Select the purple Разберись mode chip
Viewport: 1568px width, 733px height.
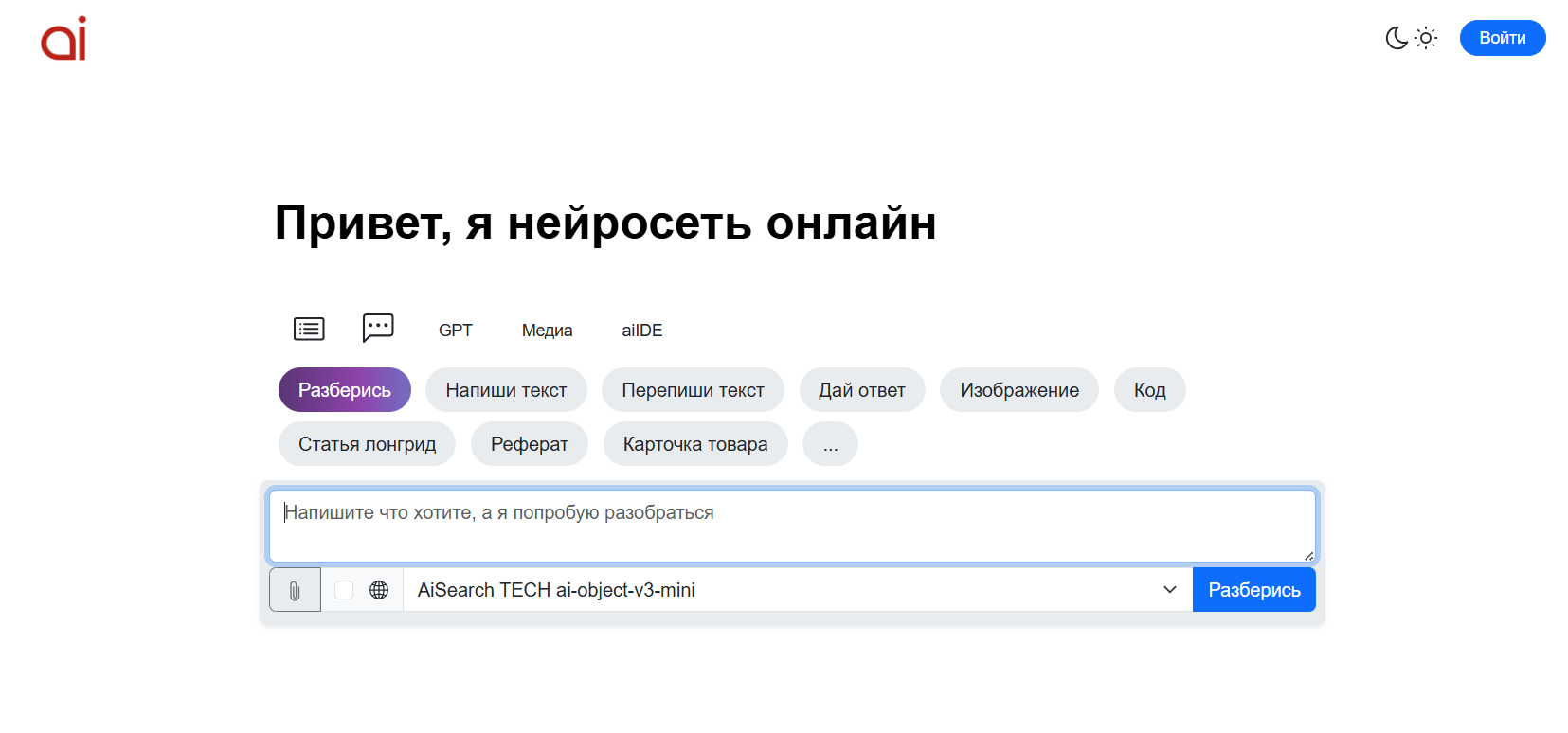pos(345,390)
